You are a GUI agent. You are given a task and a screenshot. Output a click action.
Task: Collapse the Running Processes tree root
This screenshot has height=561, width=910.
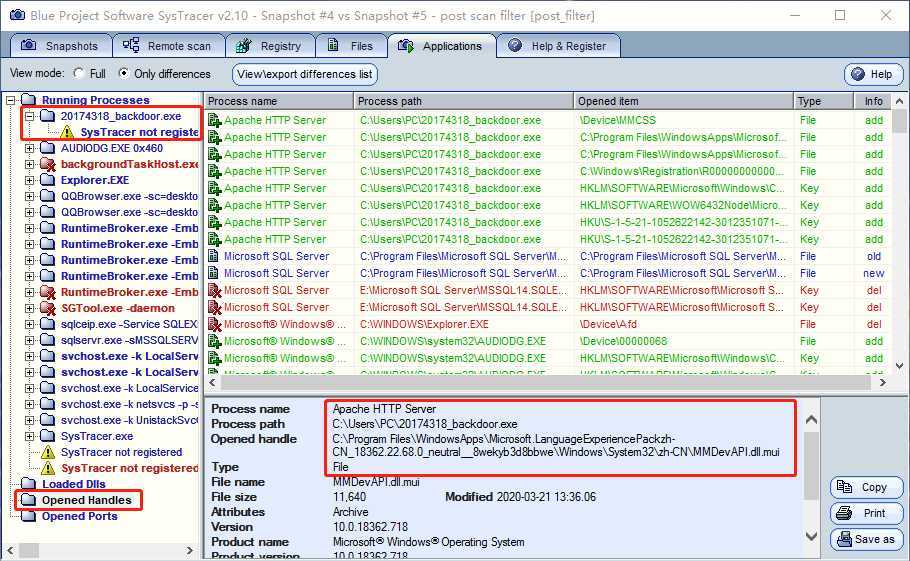pos(10,100)
